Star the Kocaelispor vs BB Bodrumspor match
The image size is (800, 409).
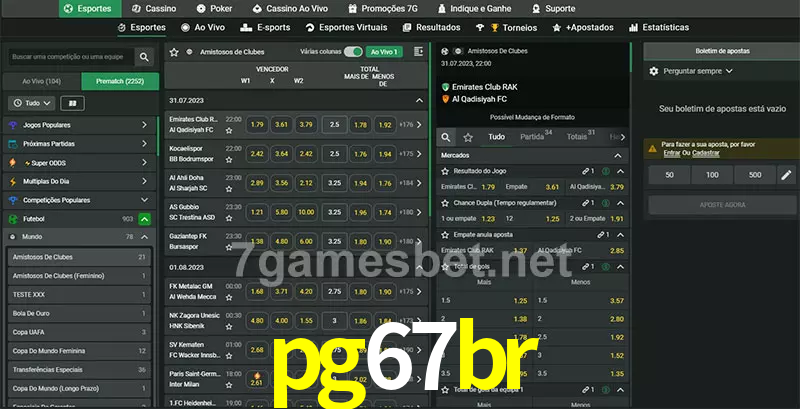point(229,160)
